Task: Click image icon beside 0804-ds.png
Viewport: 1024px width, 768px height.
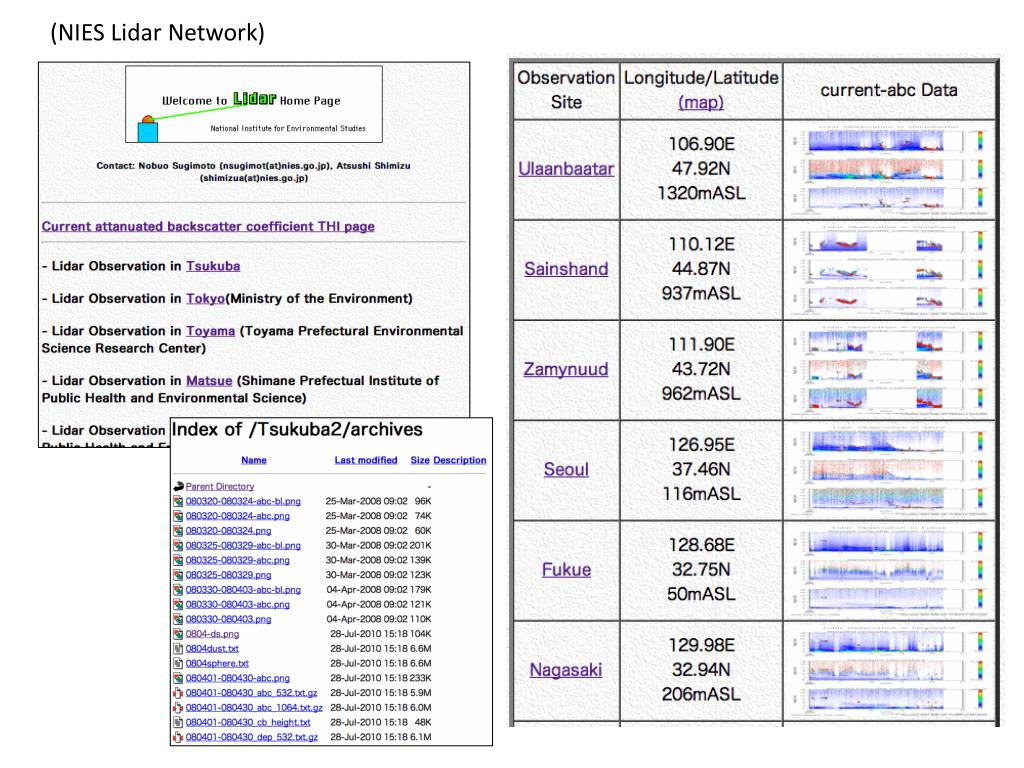Action: pyautogui.click(x=178, y=633)
